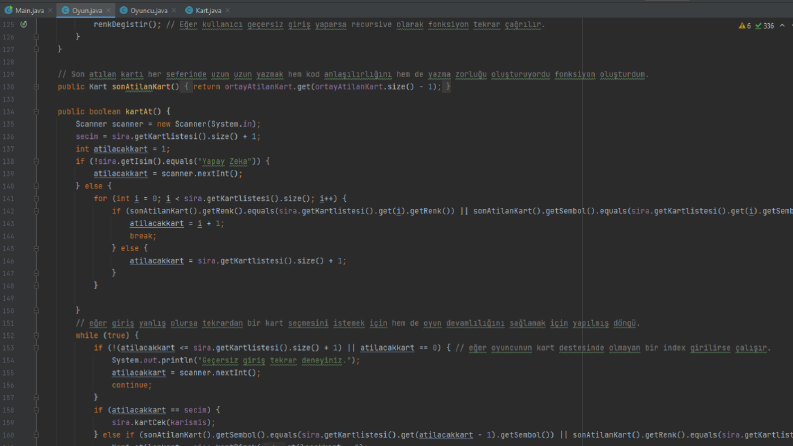
Task: Fold the if block at line 138
Action: 36,161
